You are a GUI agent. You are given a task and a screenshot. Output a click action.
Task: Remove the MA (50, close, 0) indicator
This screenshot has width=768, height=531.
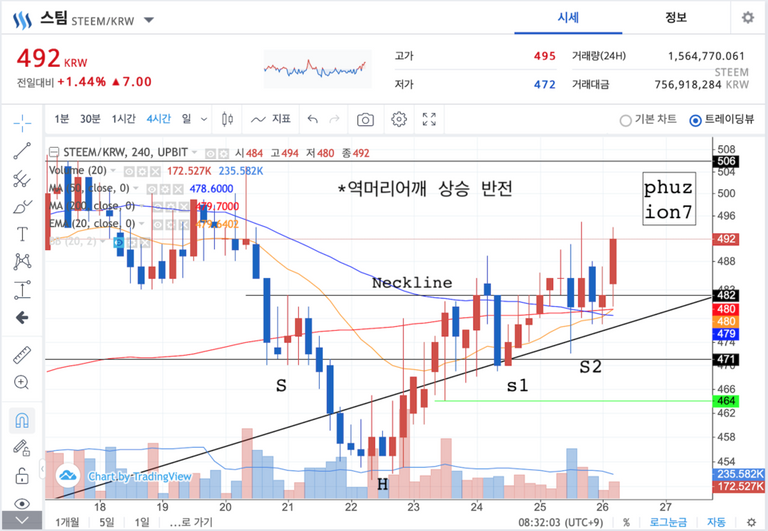pos(178,189)
